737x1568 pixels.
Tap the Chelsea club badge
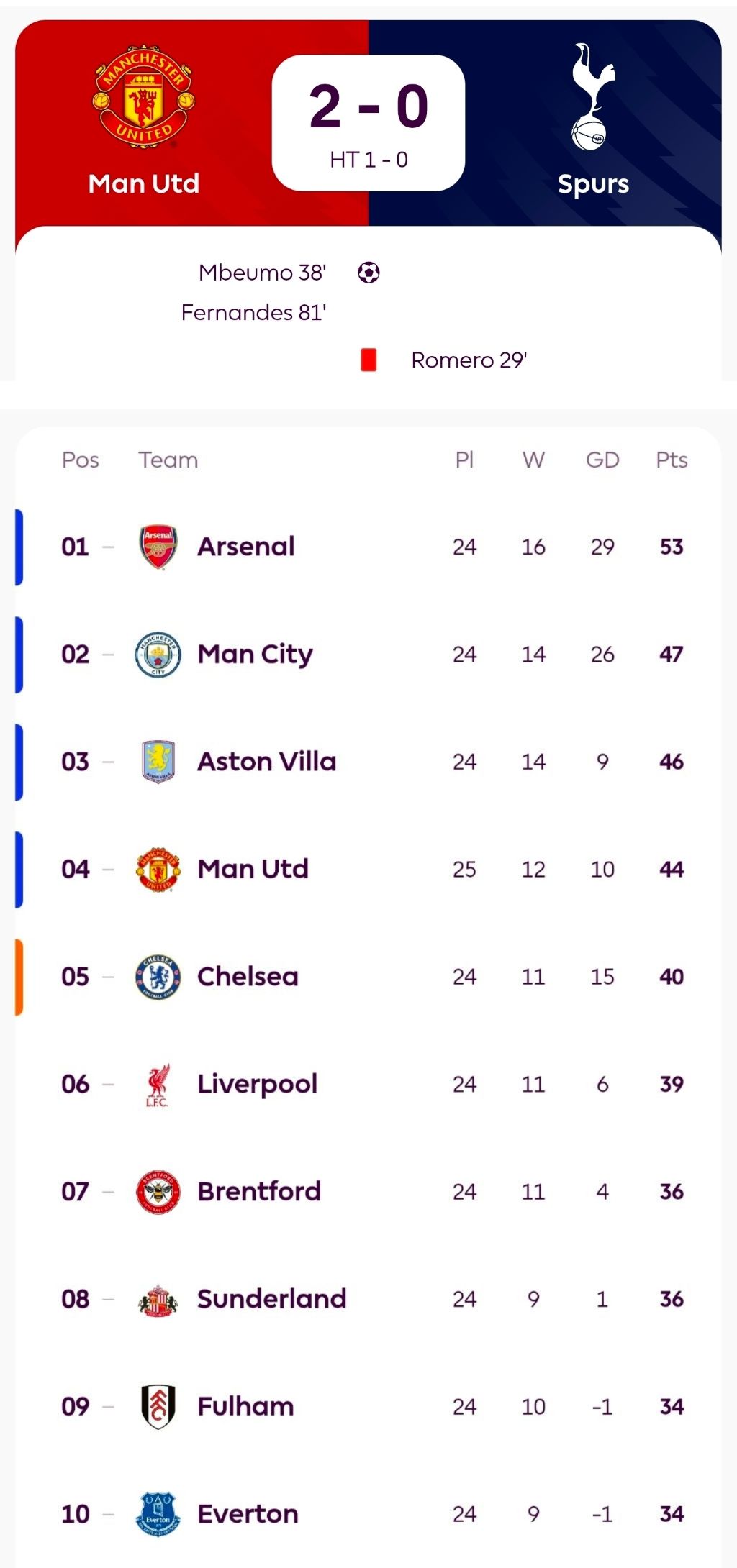pos(158,976)
